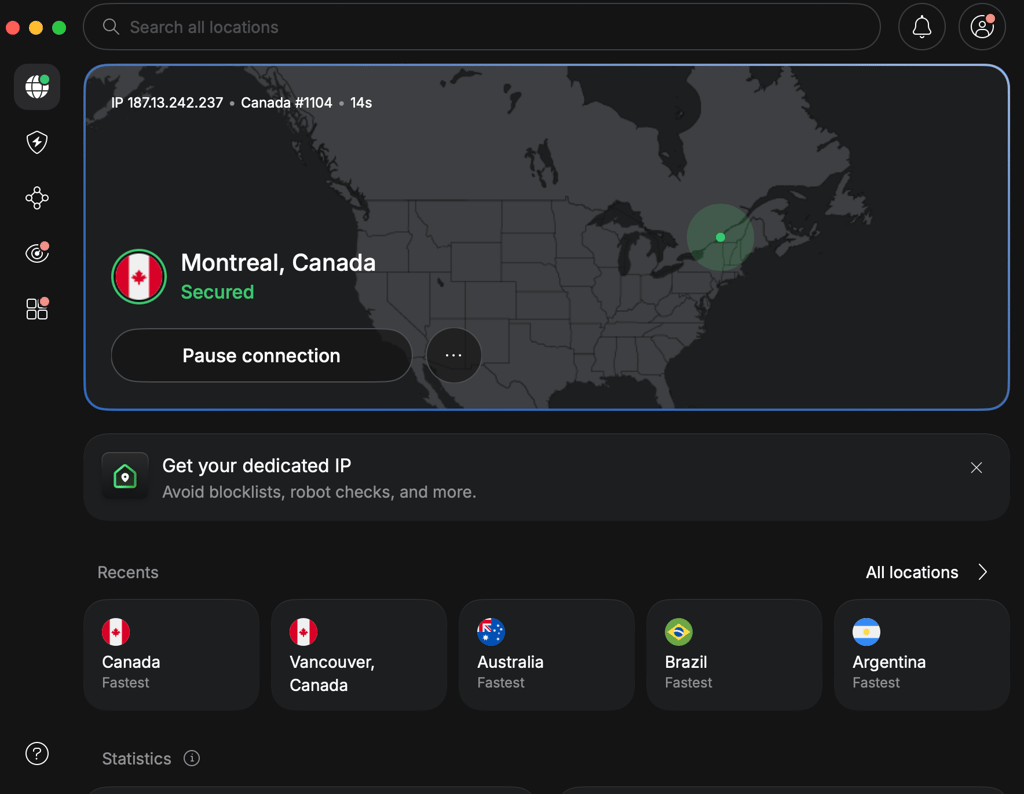The height and width of the screenshot is (794, 1024).
Task: Open Meshnet nodes icon in sidebar
Action: [37, 198]
